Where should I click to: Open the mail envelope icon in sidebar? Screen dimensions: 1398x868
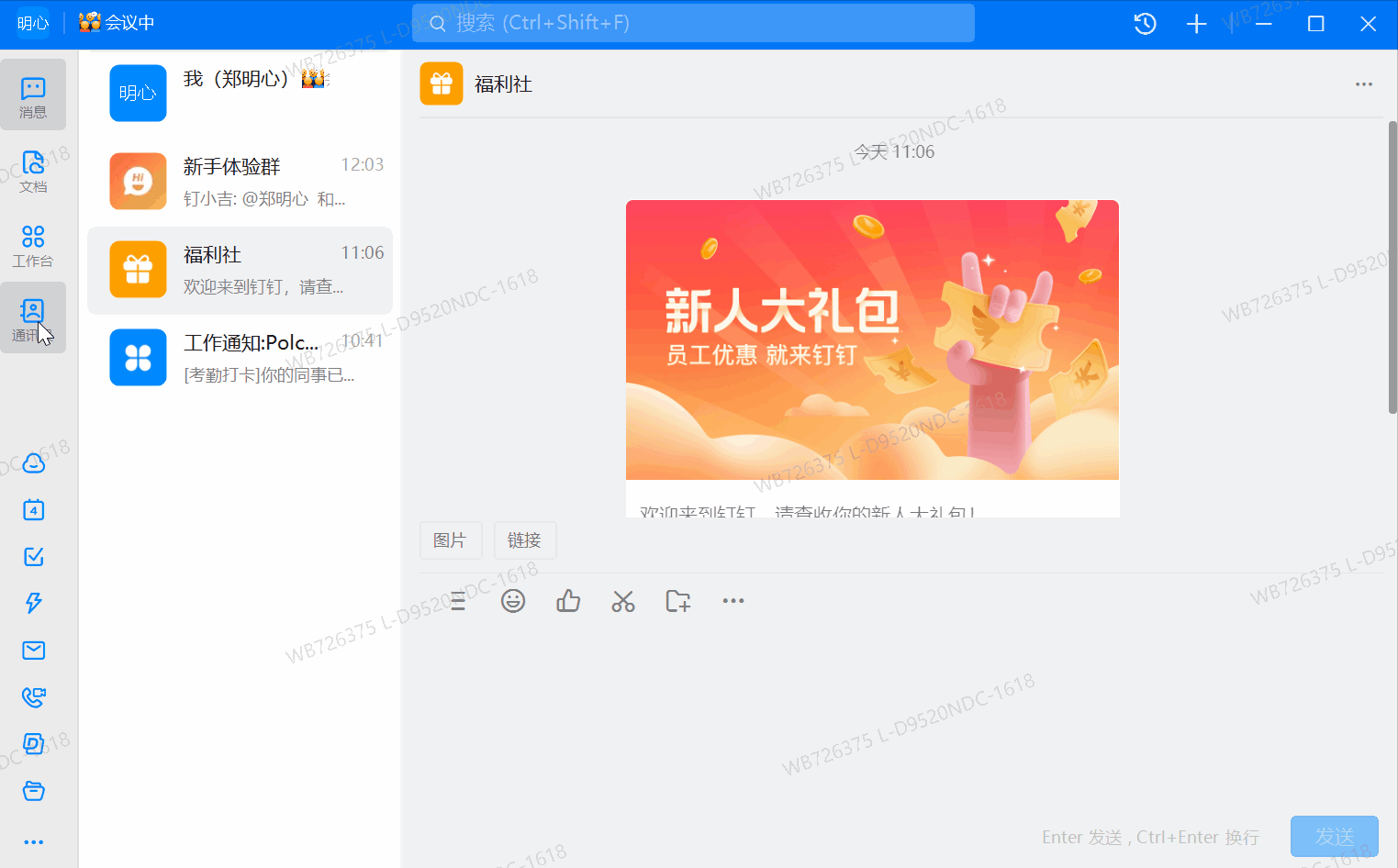point(34,651)
